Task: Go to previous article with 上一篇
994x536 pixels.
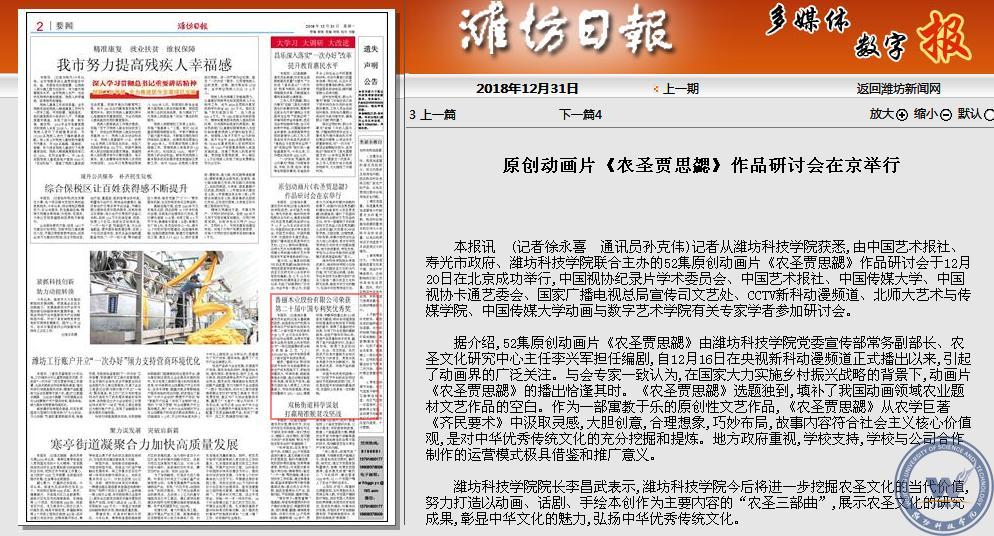Action: click(x=437, y=115)
